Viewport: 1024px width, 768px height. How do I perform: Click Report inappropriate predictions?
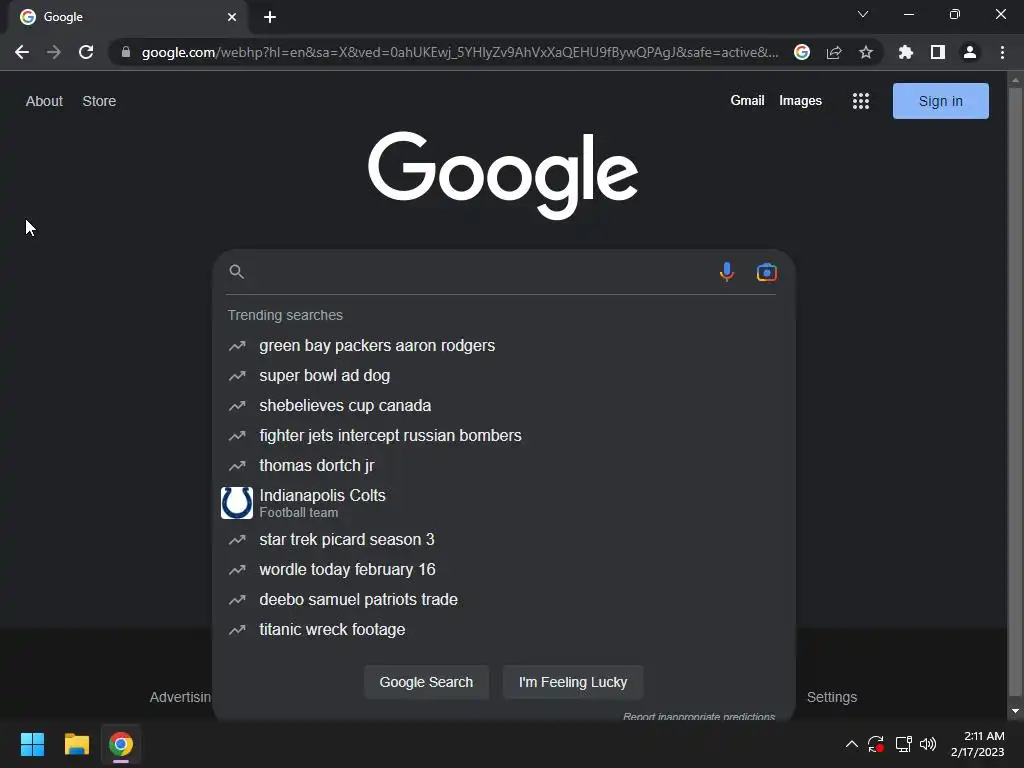699,716
